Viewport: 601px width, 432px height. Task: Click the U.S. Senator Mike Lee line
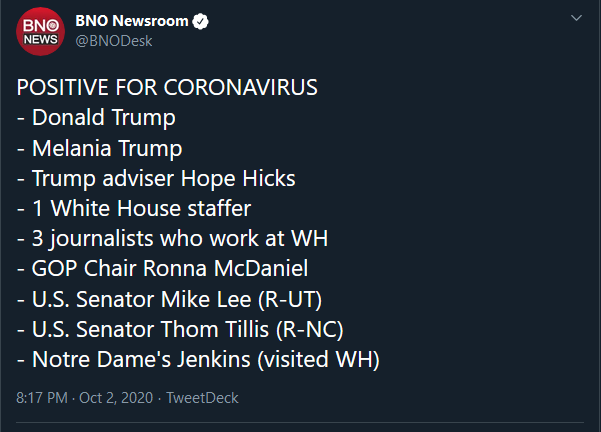point(169,299)
